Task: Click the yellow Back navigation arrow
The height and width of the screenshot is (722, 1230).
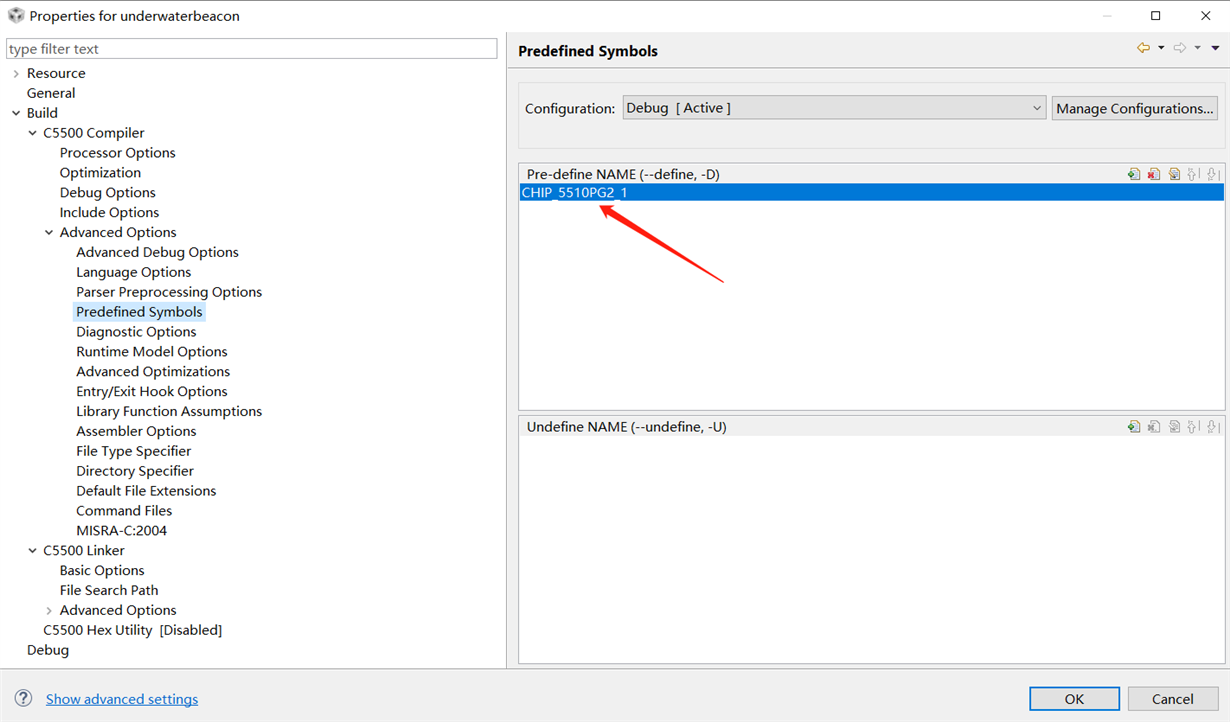Action: point(1143,48)
